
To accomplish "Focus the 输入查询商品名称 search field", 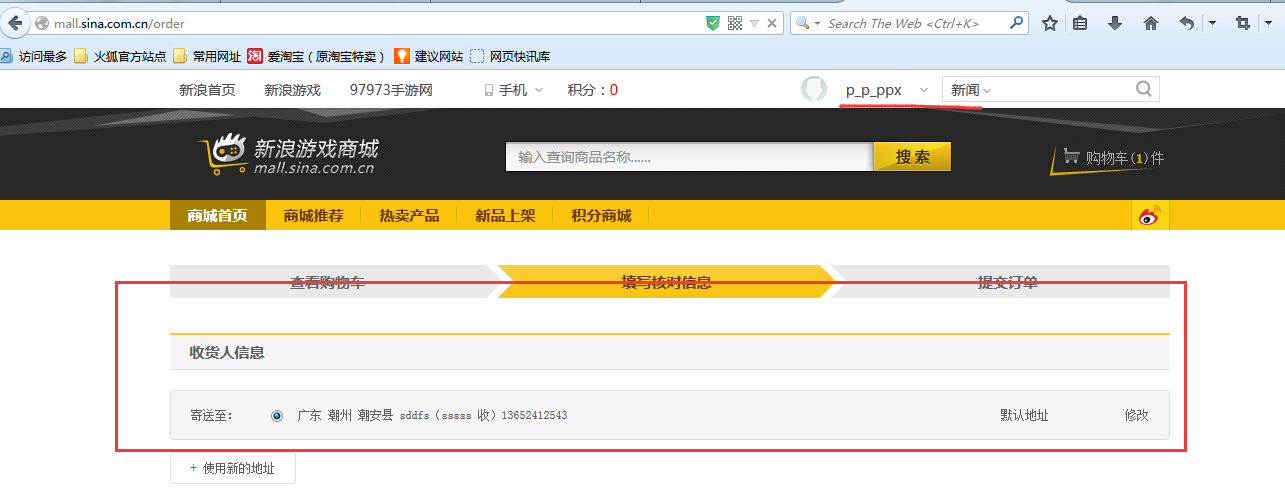I will pyautogui.click(x=689, y=157).
